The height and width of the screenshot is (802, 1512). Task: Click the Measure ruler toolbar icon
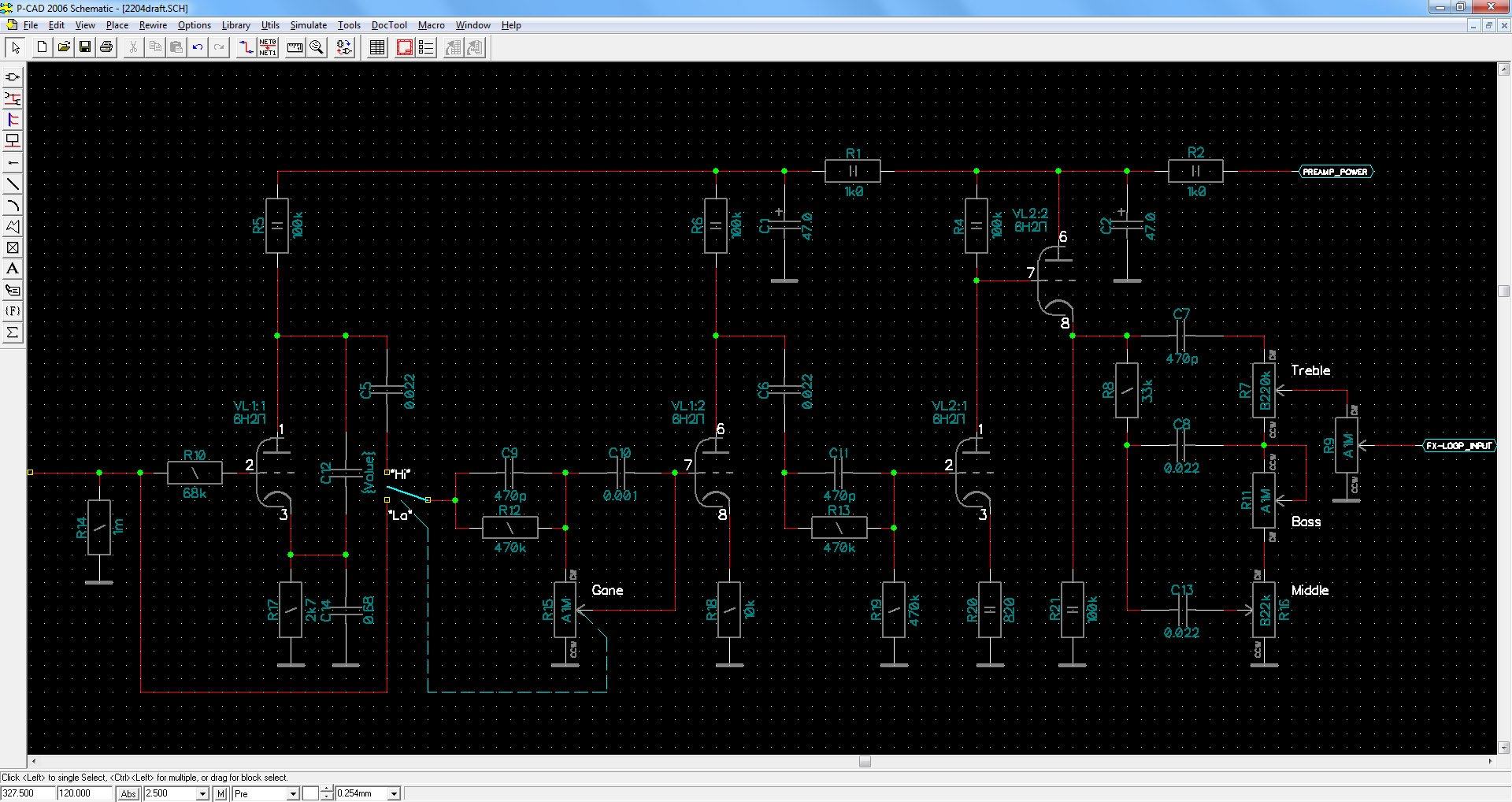coord(295,47)
